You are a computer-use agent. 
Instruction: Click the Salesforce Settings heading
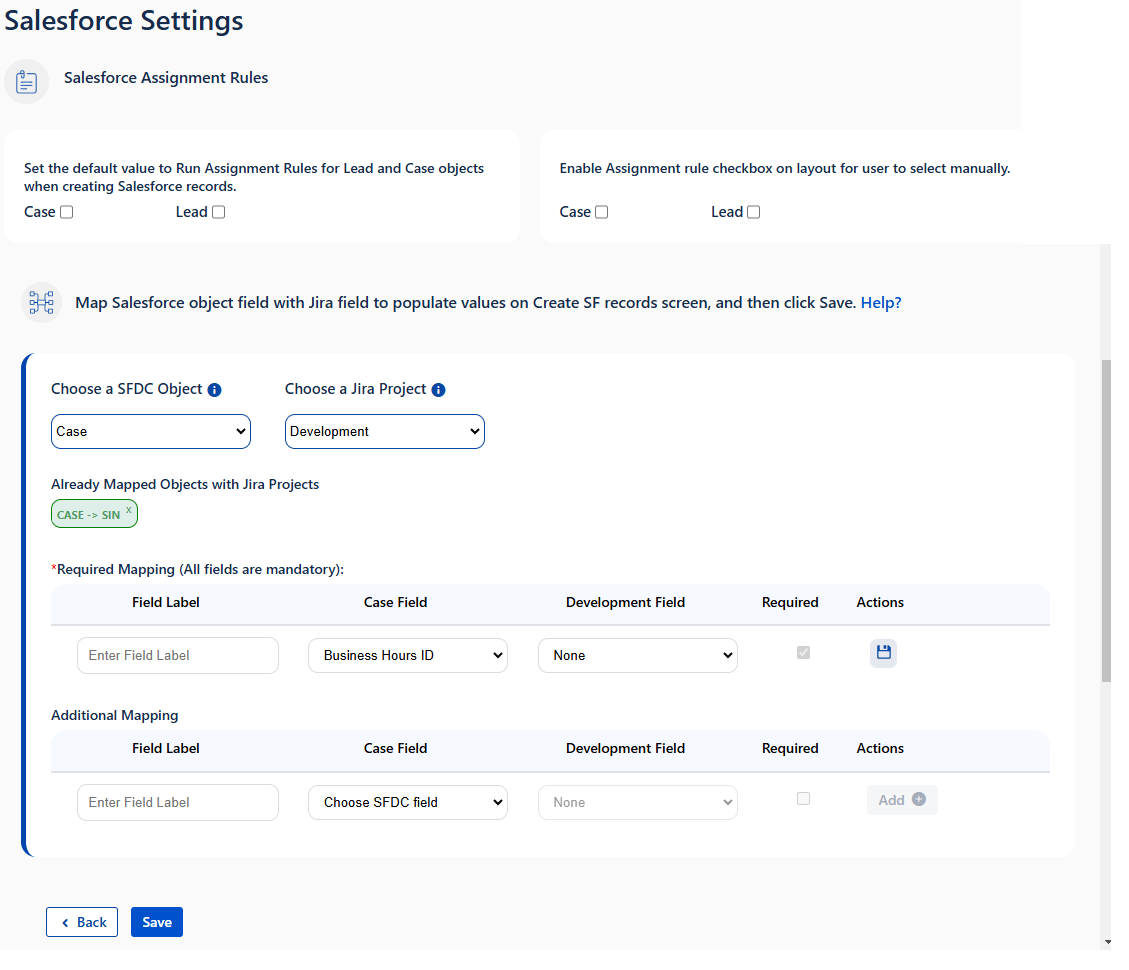(x=124, y=20)
